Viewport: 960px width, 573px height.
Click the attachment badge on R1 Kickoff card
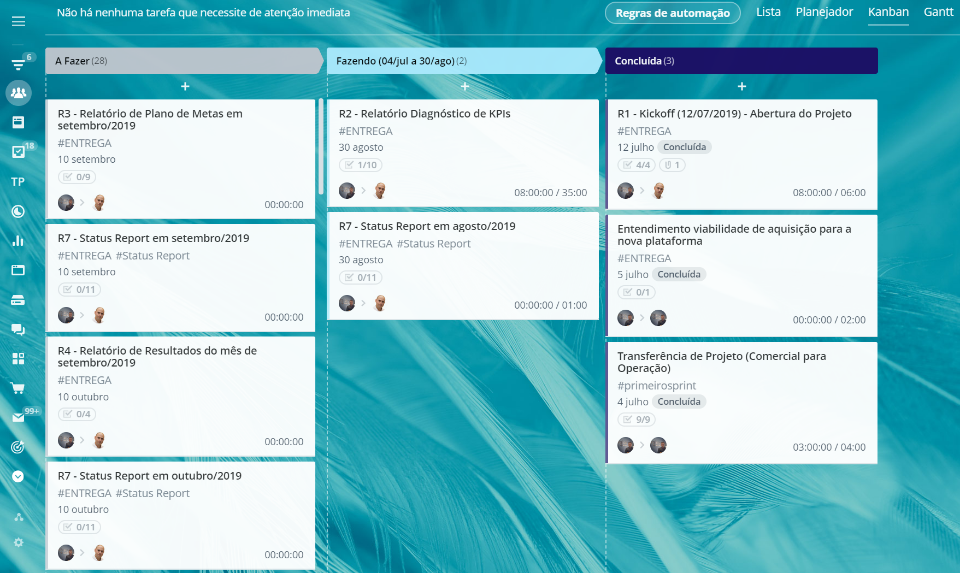coord(672,165)
